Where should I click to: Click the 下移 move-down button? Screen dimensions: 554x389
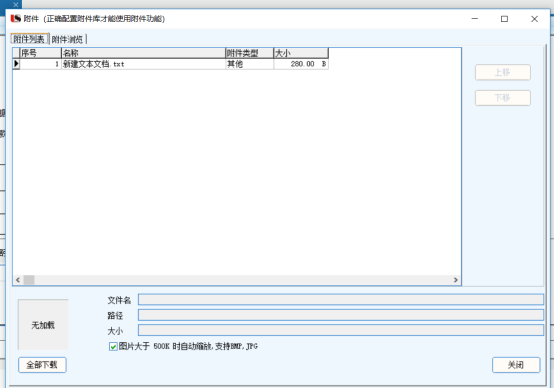502,98
